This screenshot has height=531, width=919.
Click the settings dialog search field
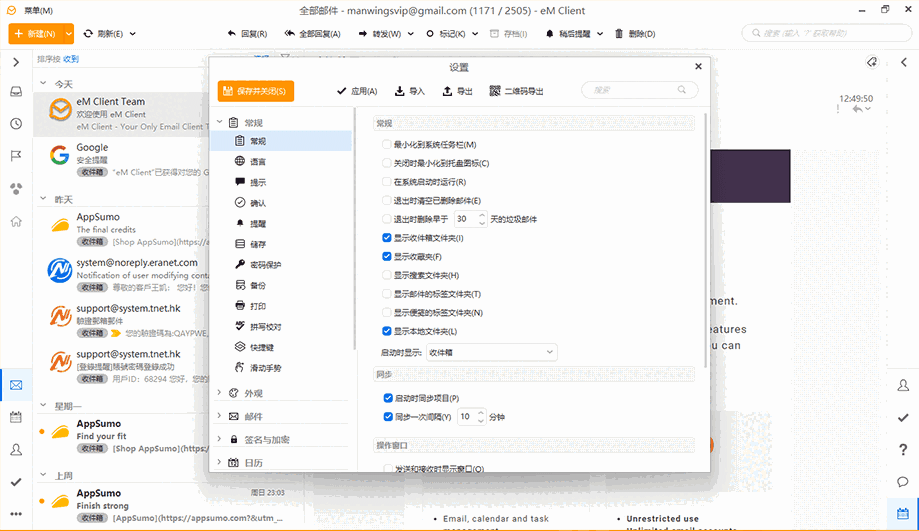coord(639,90)
